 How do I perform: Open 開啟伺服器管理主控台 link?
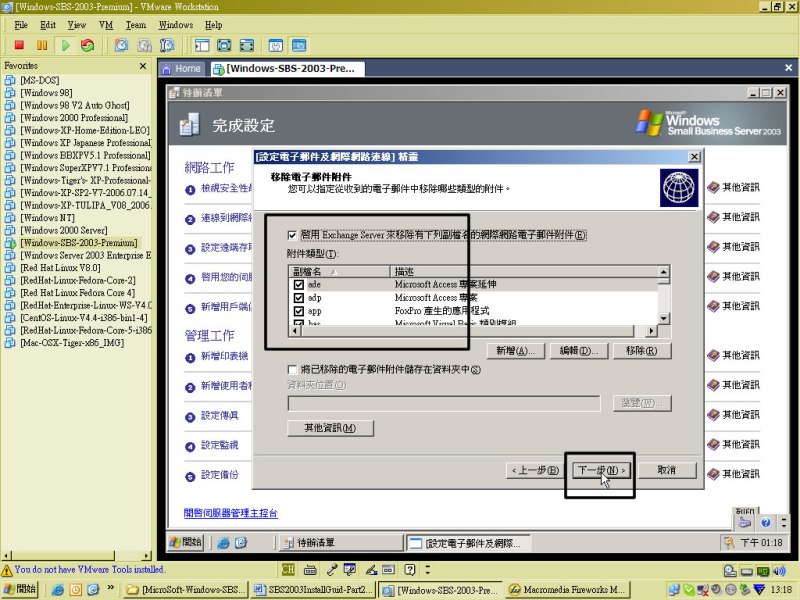(x=231, y=513)
